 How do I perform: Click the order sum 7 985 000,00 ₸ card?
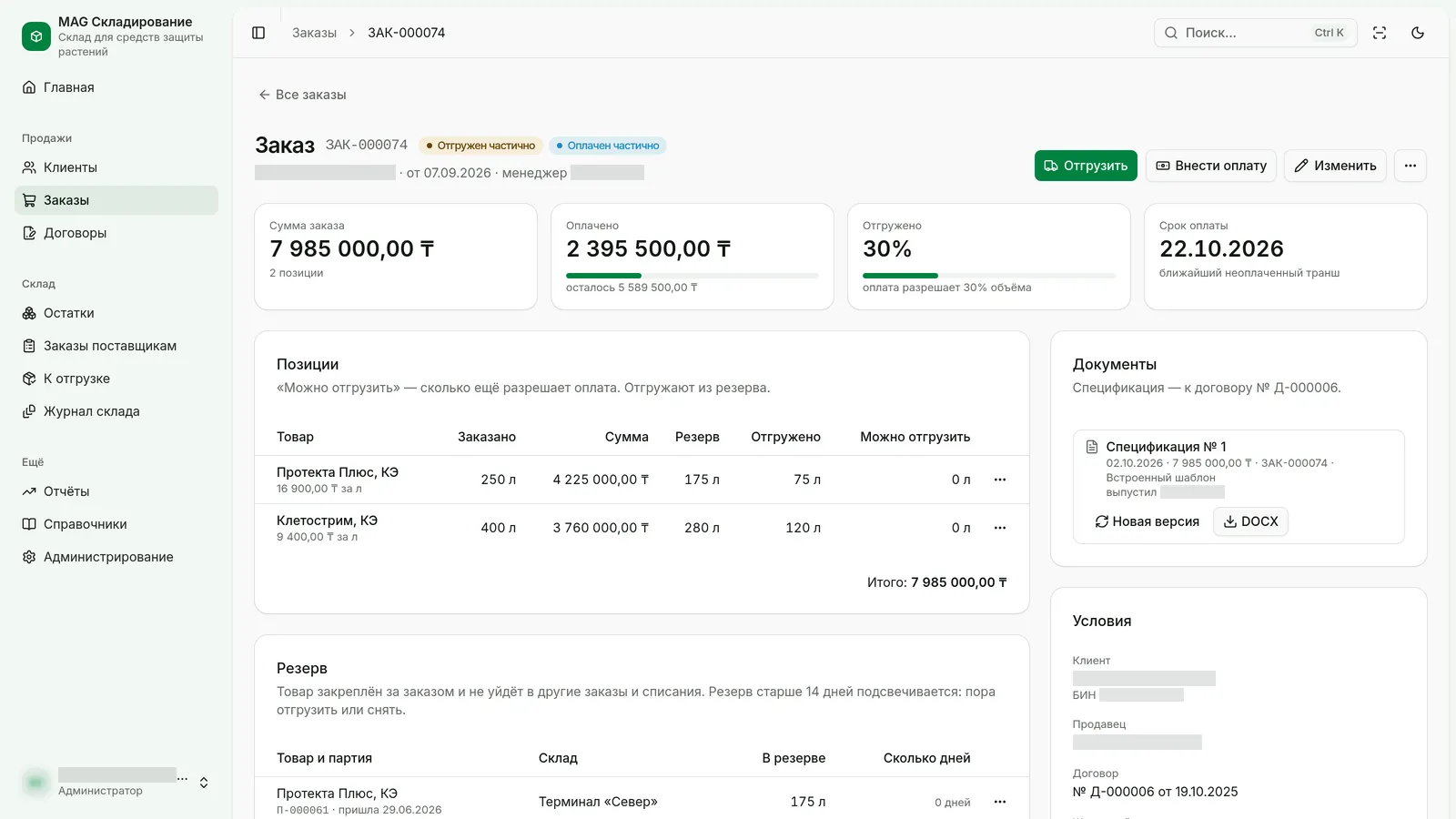click(x=396, y=257)
